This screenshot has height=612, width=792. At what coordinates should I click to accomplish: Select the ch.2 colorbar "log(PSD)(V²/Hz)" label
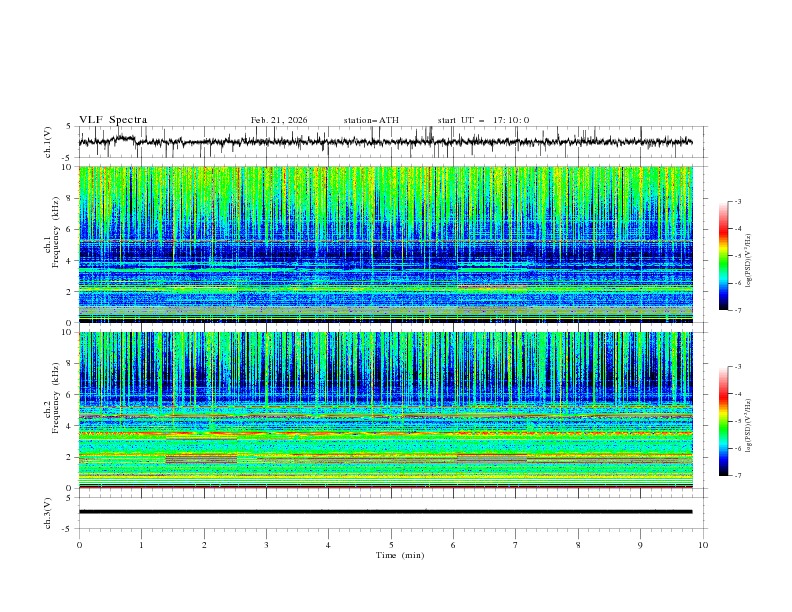(749, 426)
